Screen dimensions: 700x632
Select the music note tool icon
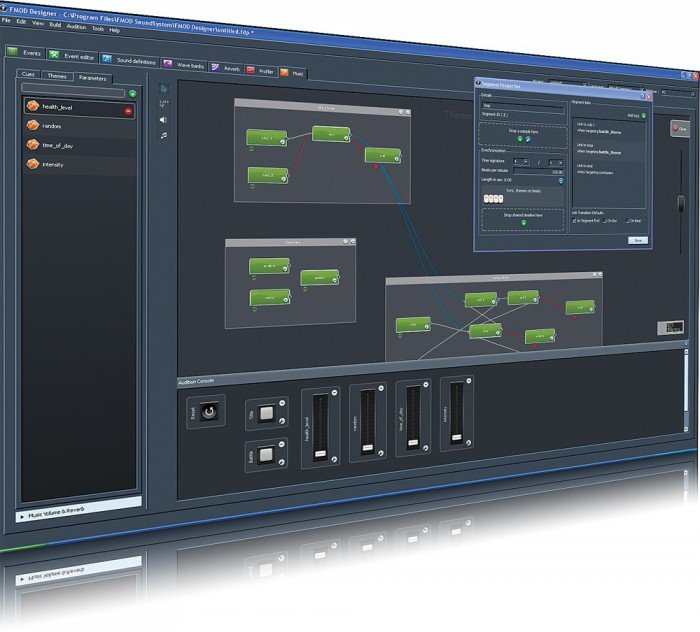tap(164, 135)
